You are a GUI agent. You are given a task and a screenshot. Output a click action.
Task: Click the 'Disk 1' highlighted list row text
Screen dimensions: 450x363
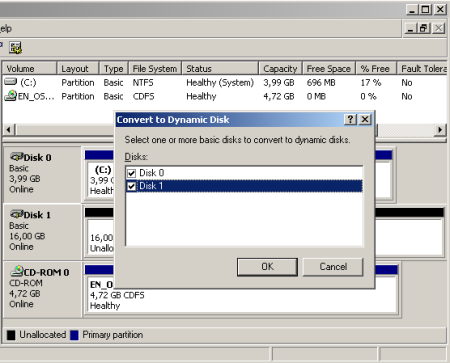[x=151, y=186]
